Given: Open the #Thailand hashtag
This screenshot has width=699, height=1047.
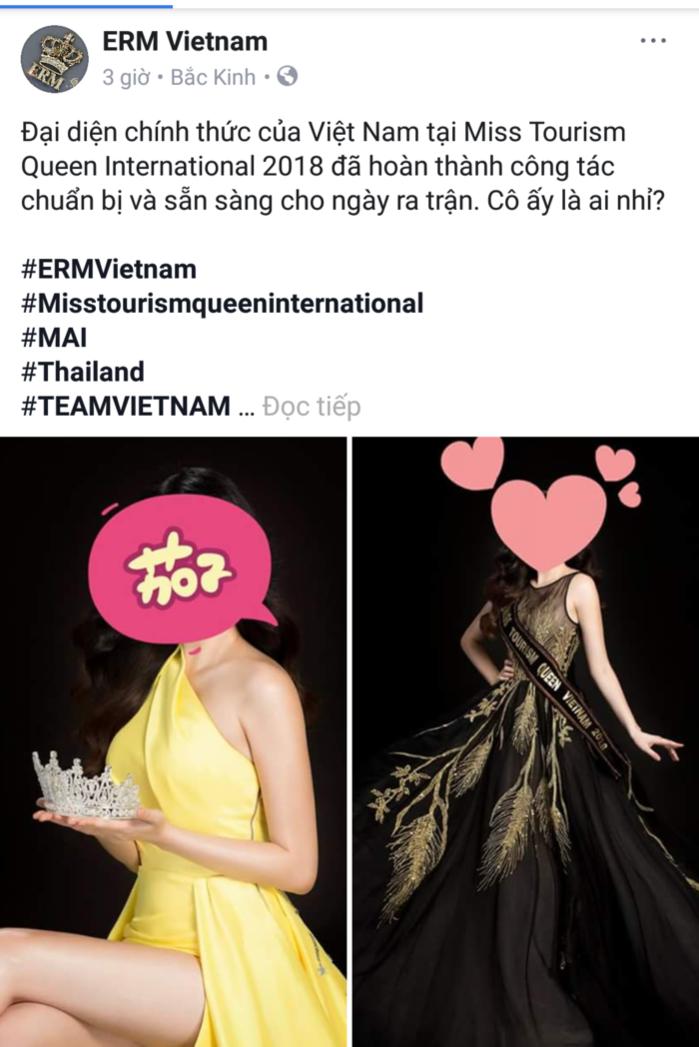Looking at the screenshot, I should coord(83,372).
